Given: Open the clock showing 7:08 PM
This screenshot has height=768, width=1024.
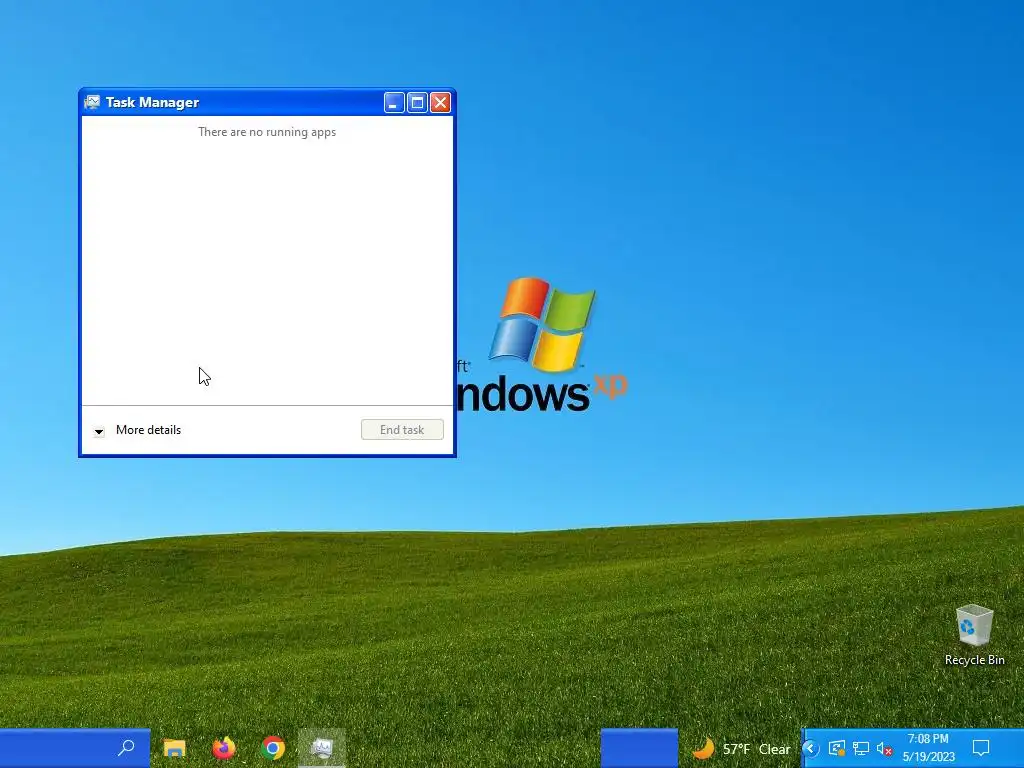Looking at the screenshot, I should [928, 748].
